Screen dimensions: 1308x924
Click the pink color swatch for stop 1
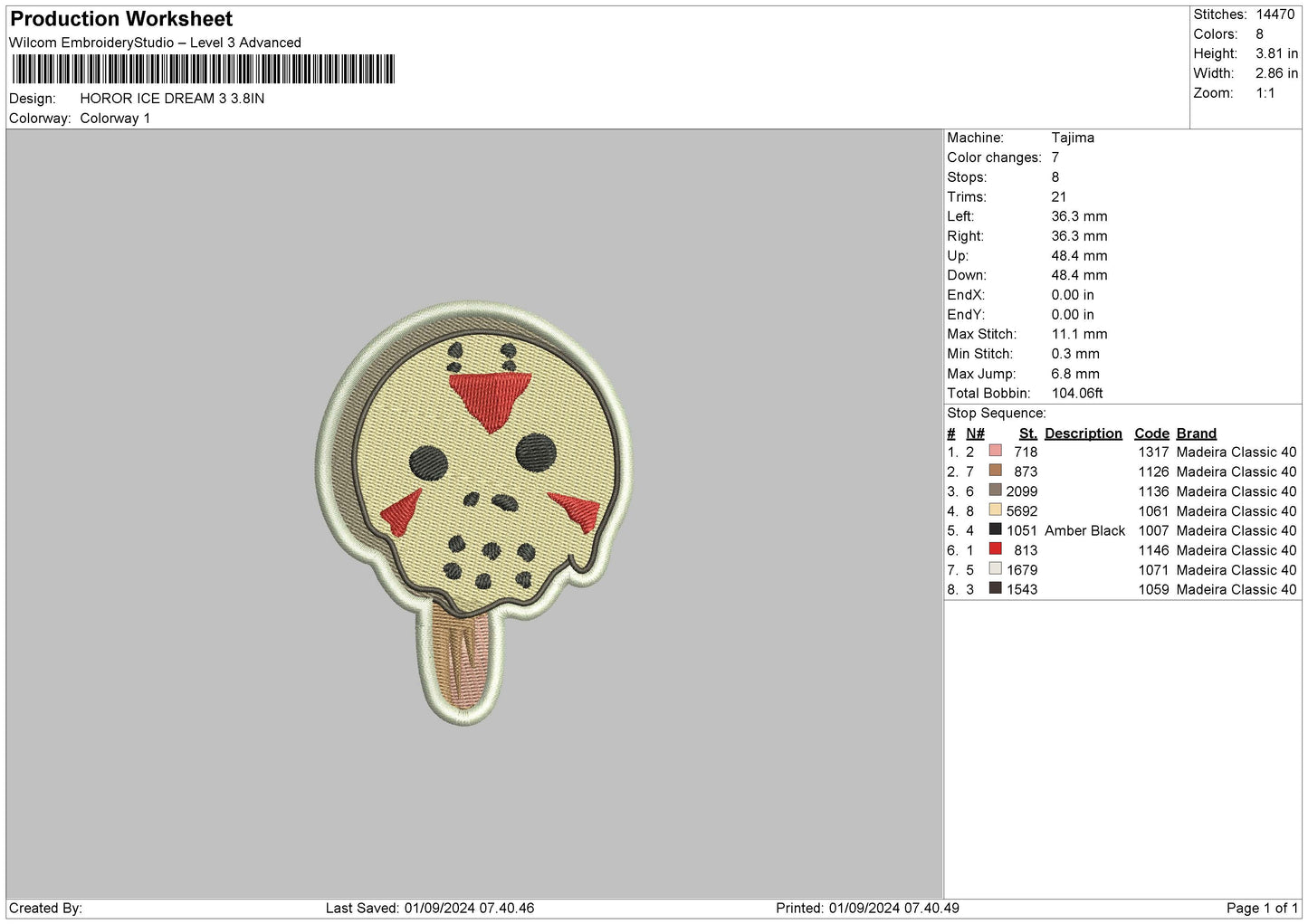996,451
